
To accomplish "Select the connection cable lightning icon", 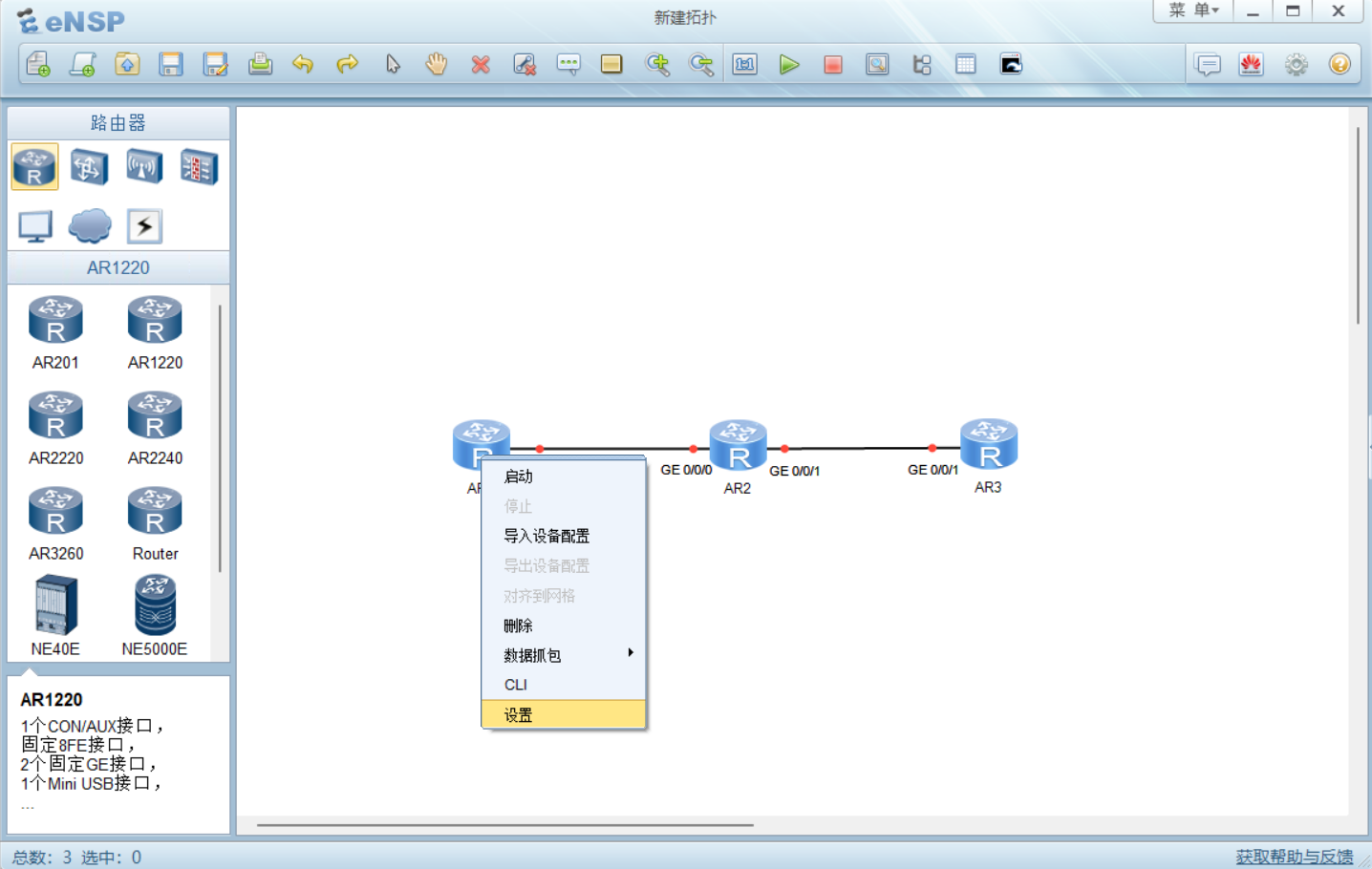I will point(144,226).
